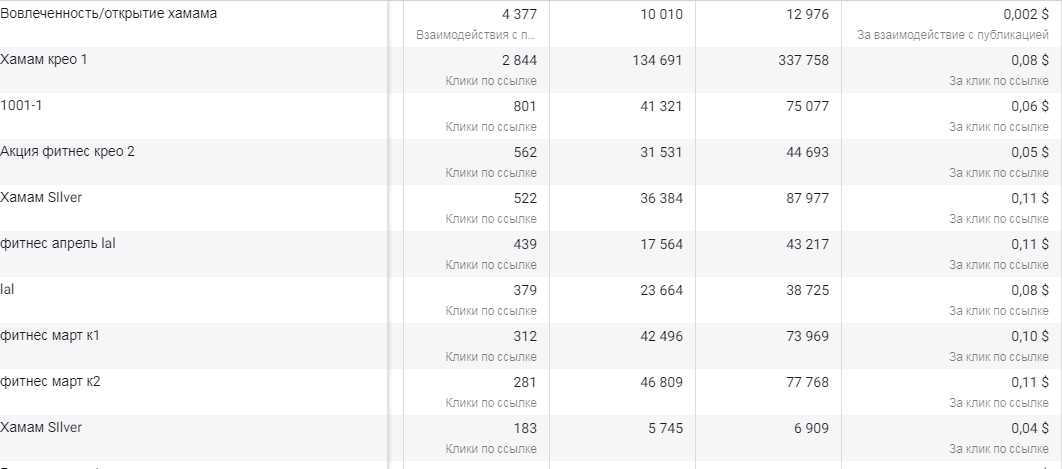The width and height of the screenshot is (1062, 469).
Task: Click the reach value 46 809
Action: (x=659, y=382)
